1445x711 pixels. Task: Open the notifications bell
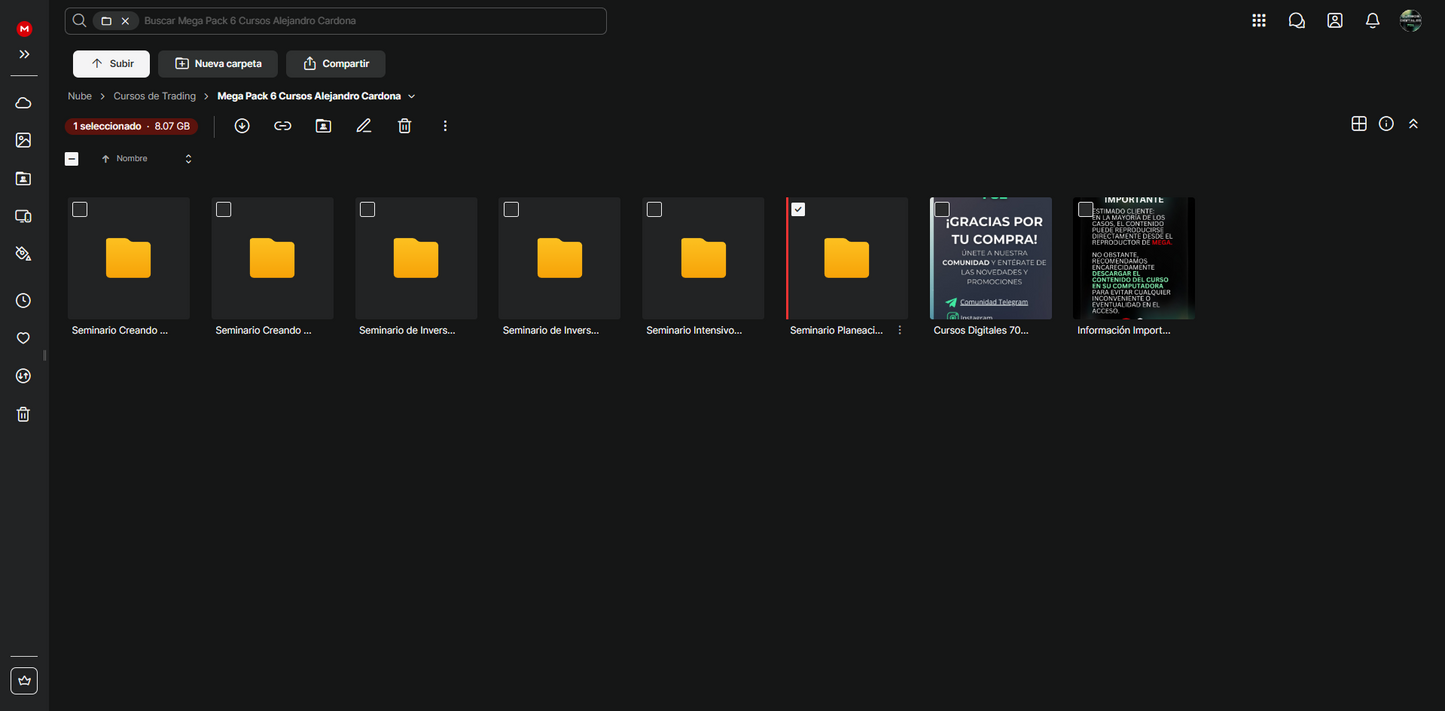click(1373, 20)
